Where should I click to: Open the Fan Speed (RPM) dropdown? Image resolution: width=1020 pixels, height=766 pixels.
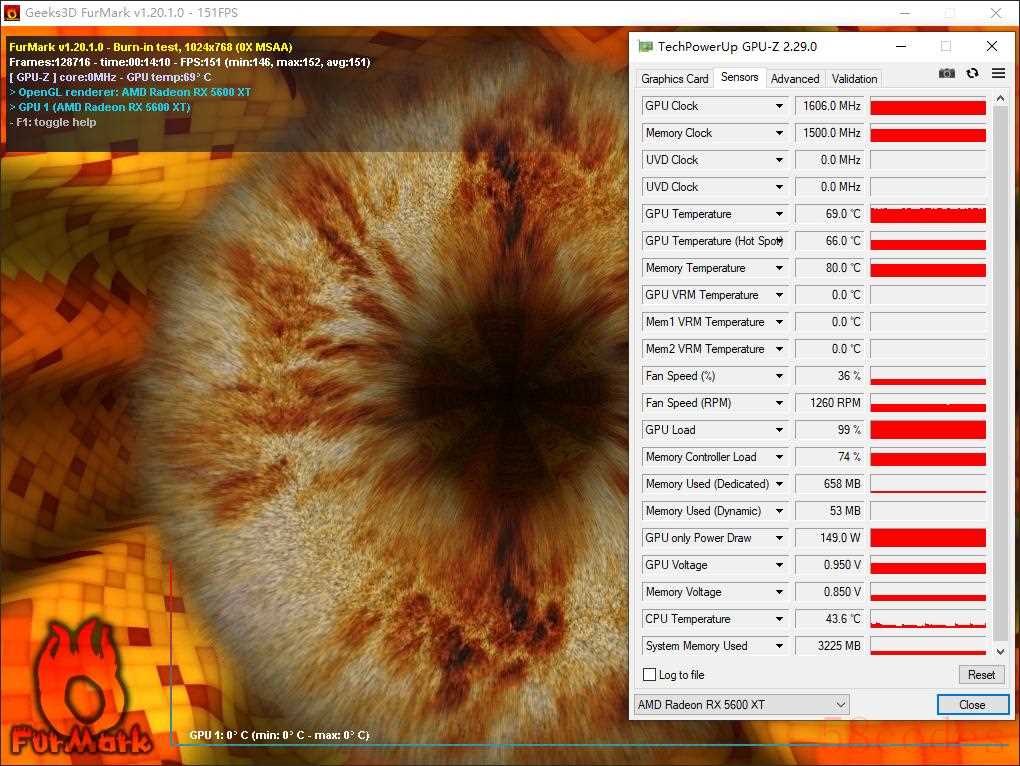click(779, 403)
